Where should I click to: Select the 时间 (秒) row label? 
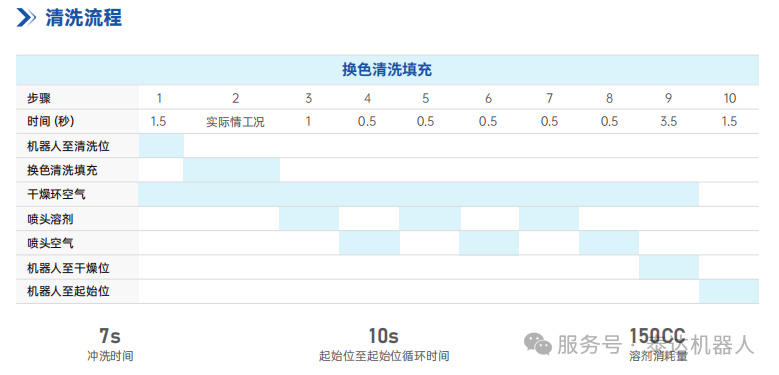coord(51,121)
